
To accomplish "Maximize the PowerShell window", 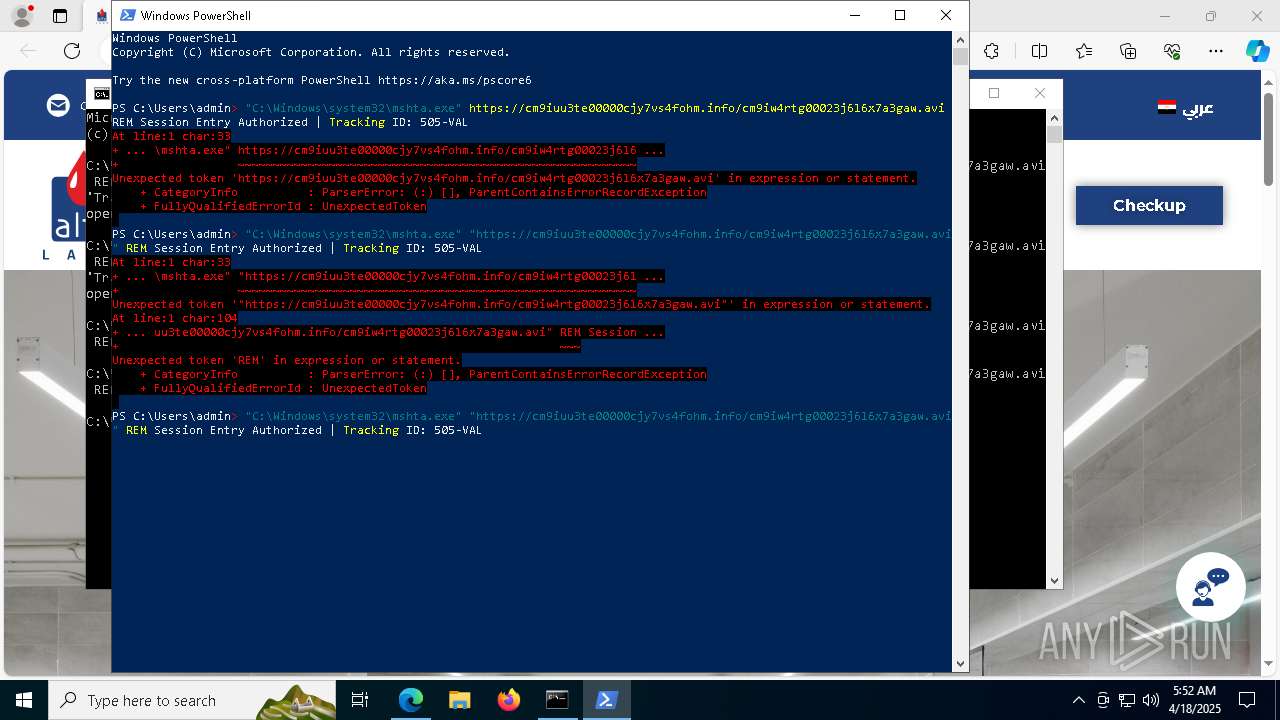I will click(x=900, y=15).
